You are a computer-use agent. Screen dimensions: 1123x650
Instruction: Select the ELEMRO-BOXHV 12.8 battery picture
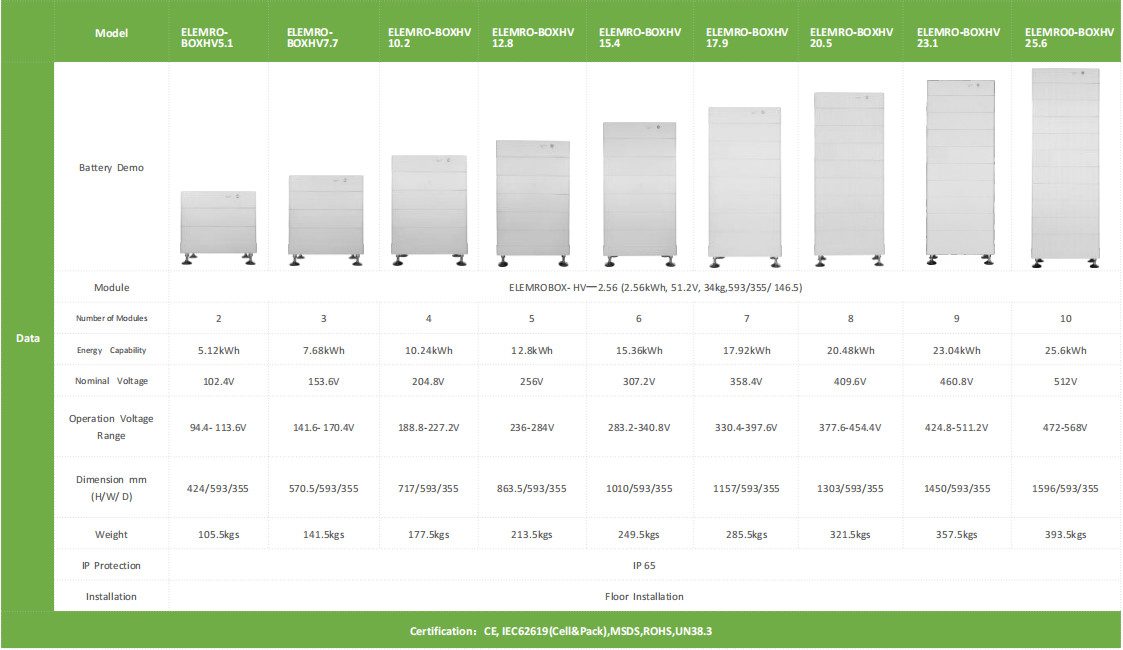click(x=532, y=202)
